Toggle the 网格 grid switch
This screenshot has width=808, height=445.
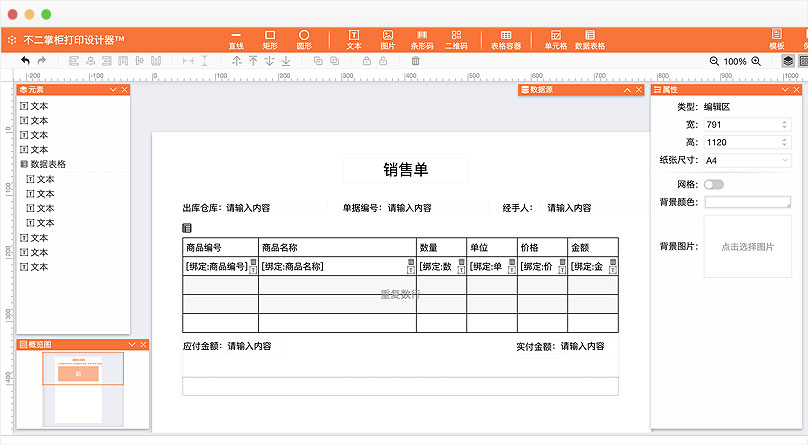click(714, 184)
